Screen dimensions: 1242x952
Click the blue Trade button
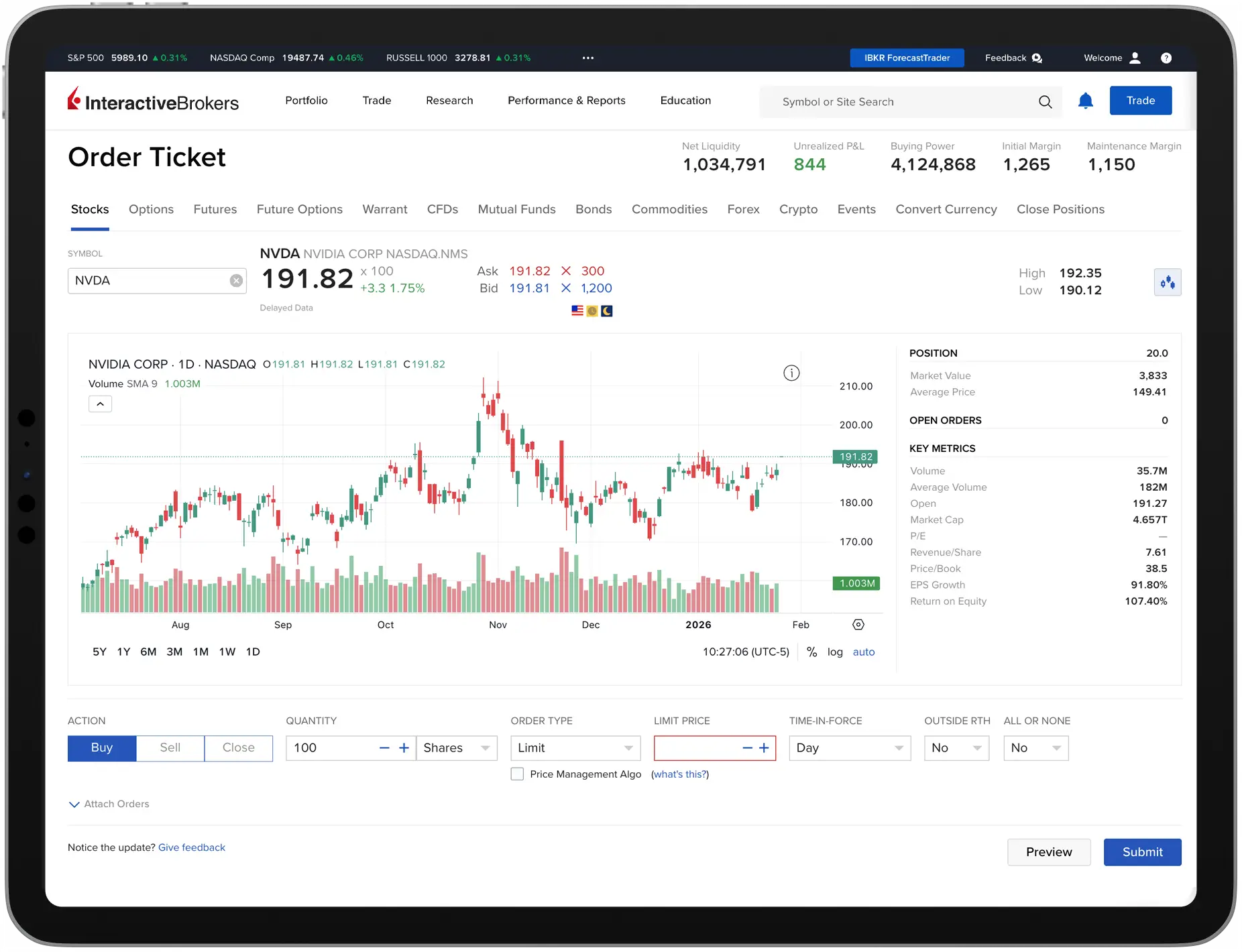[1140, 101]
